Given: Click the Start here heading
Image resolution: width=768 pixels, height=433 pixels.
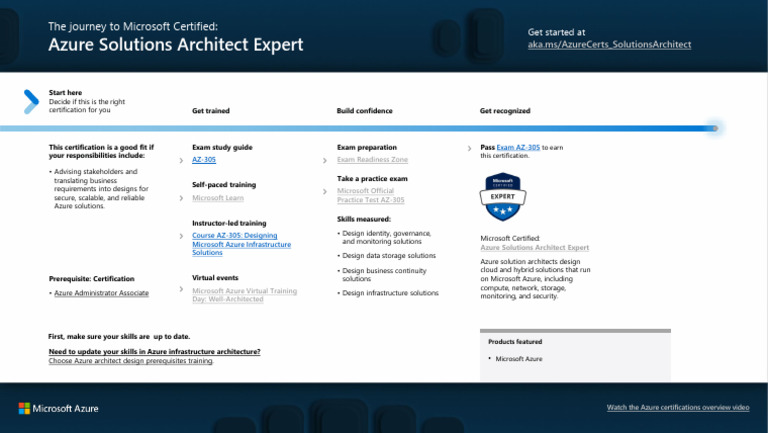Looking at the screenshot, I should click(x=65, y=93).
